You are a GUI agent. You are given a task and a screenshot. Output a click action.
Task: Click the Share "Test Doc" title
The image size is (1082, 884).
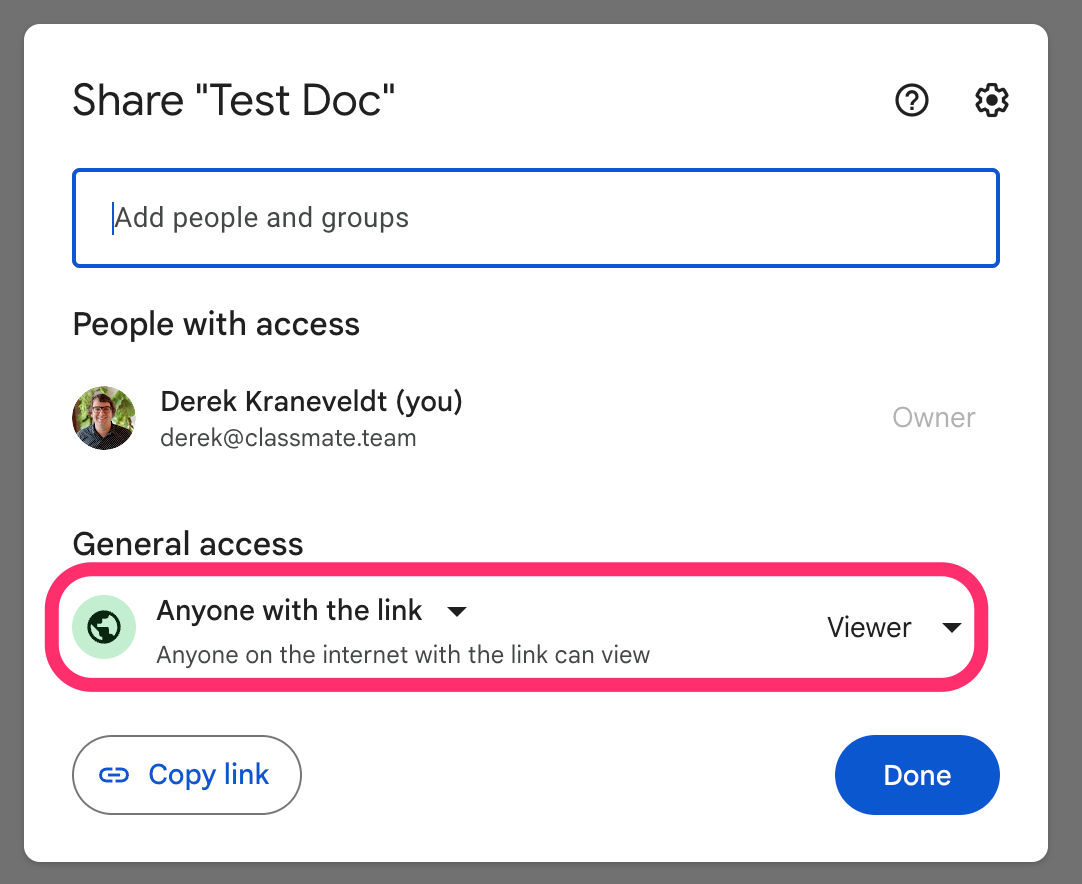(234, 101)
